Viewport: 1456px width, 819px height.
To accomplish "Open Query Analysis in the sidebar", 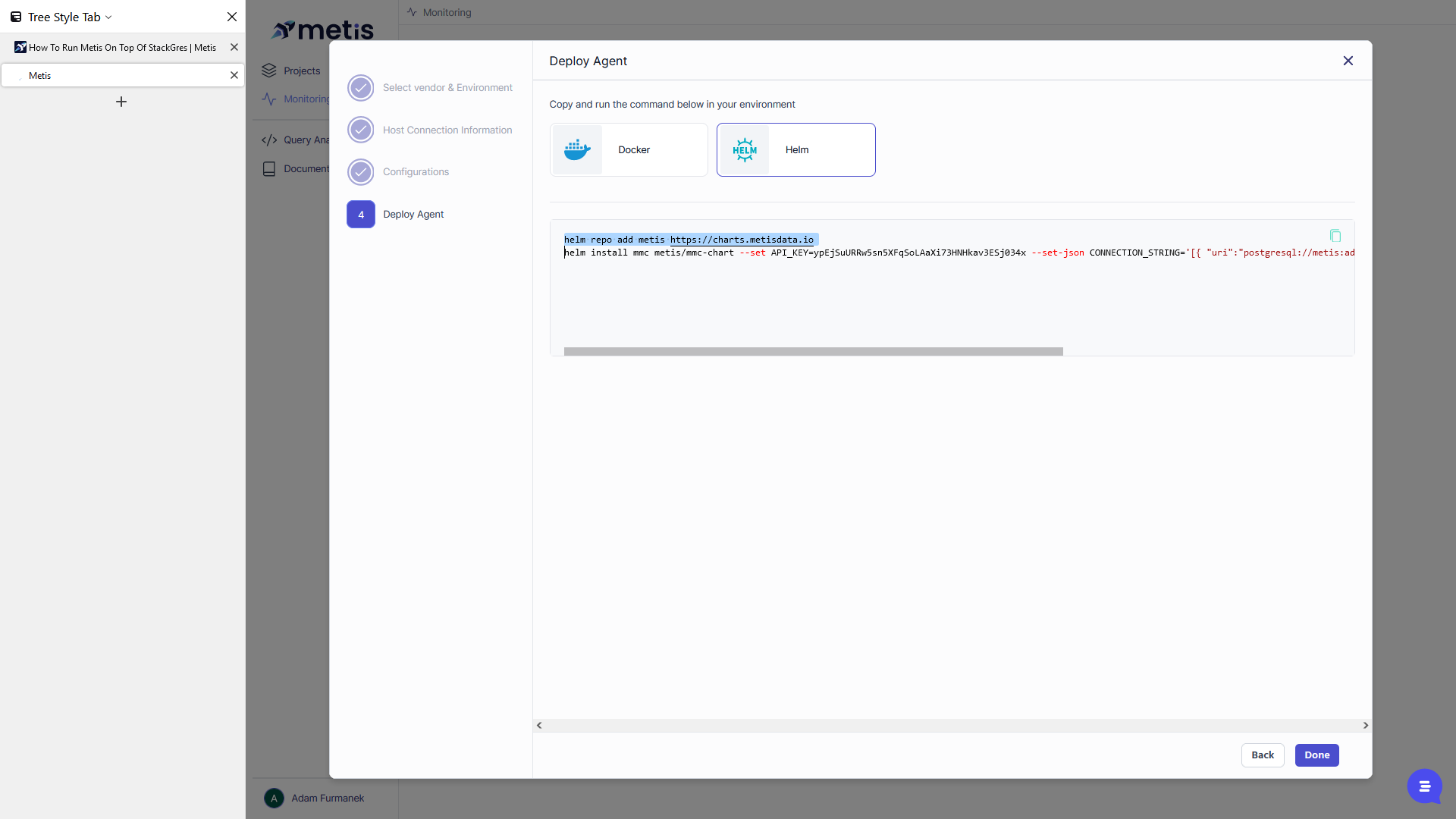I will (x=306, y=140).
